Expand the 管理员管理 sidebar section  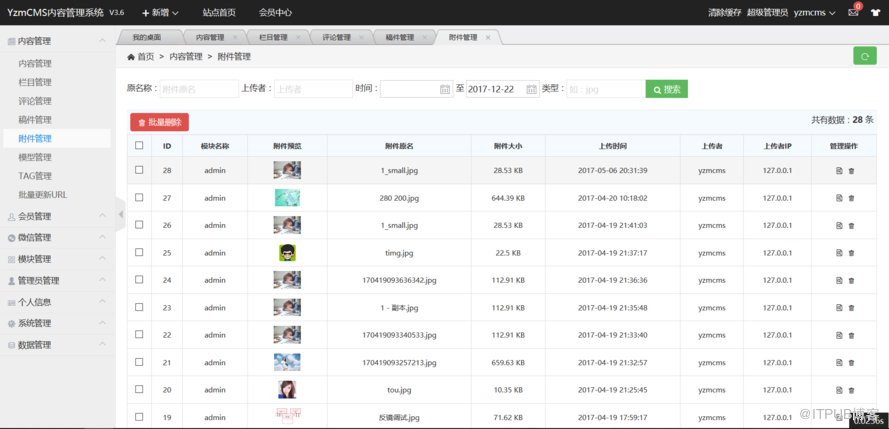56,281
